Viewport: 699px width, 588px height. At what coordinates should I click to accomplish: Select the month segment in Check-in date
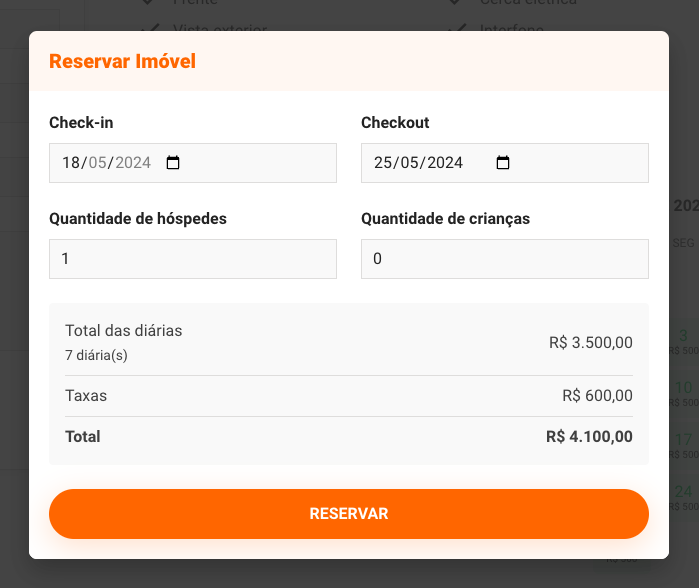97,163
